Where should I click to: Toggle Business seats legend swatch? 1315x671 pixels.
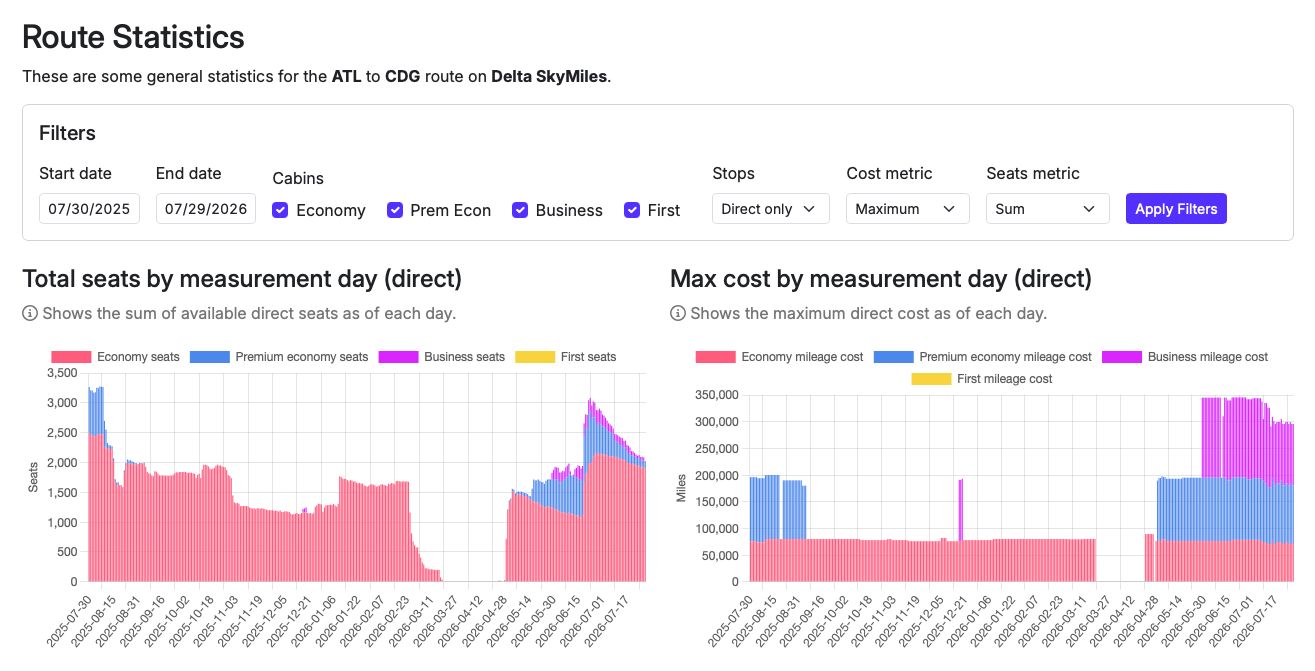[399, 357]
